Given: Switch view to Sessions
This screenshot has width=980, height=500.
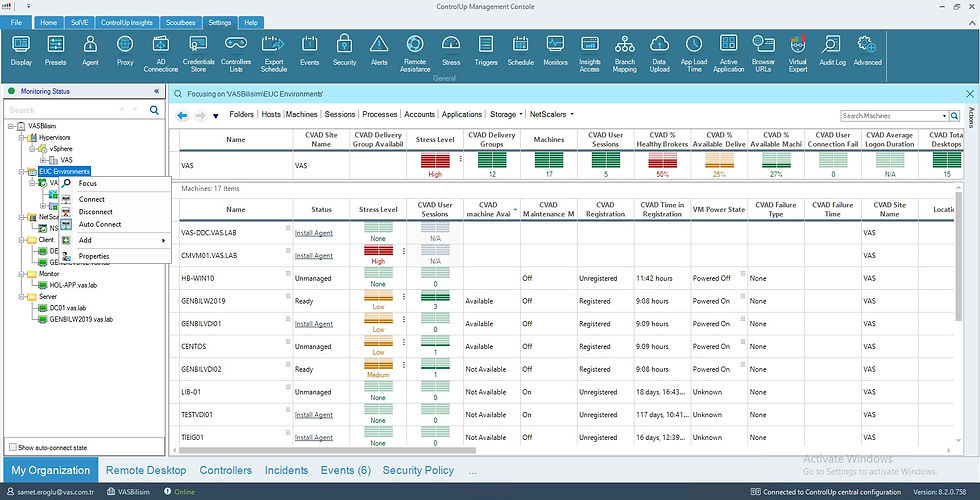Looking at the screenshot, I should [340, 114].
